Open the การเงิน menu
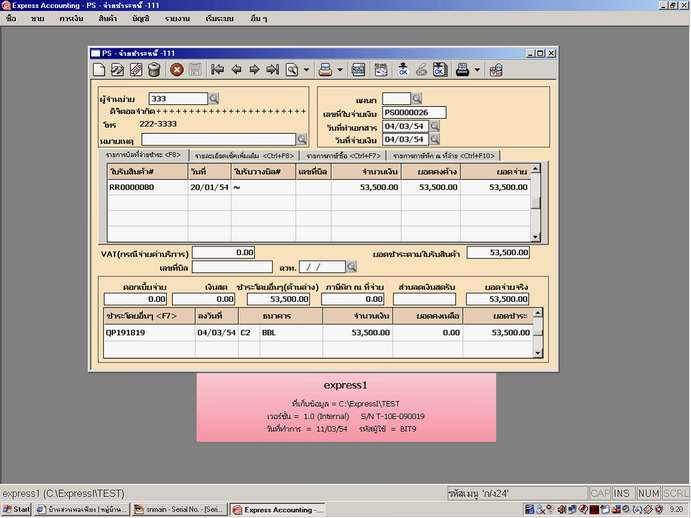Image resolution: width=691 pixels, height=518 pixels. point(71,19)
